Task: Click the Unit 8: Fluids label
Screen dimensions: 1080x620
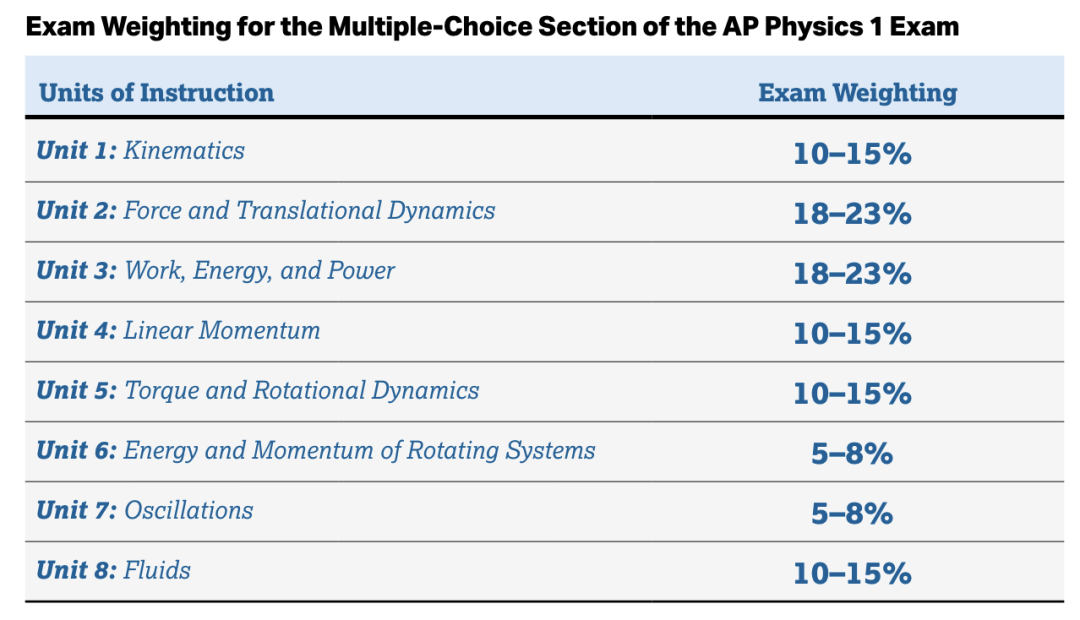Action: tap(114, 570)
